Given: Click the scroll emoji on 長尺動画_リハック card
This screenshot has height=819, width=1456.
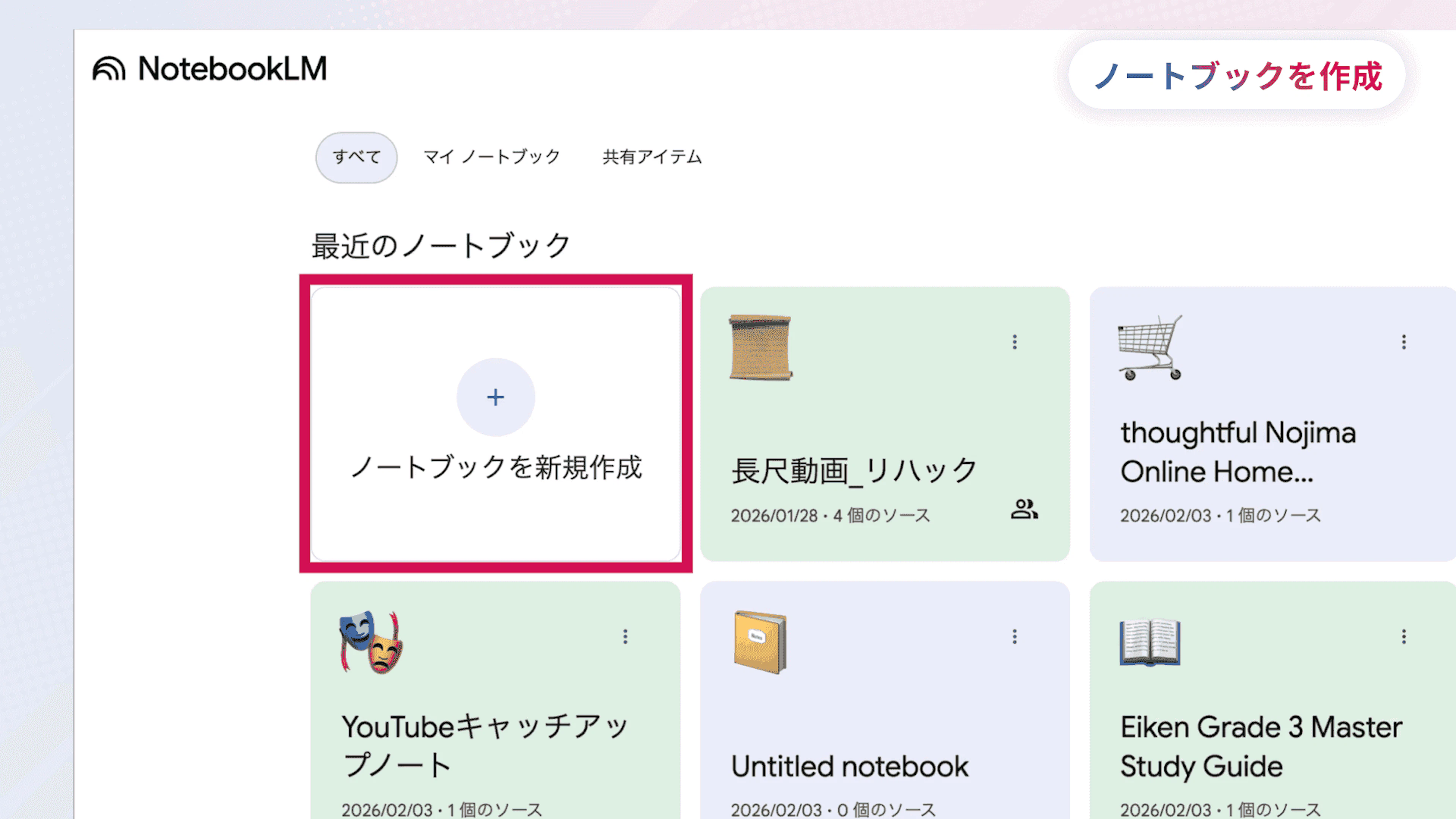Looking at the screenshot, I should point(761,347).
